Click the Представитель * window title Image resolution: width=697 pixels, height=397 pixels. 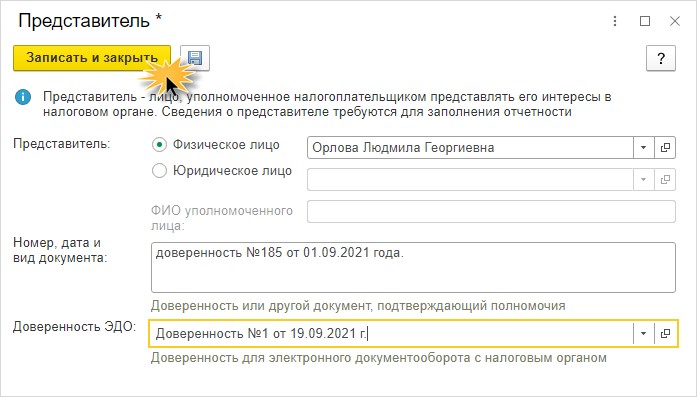pos(90,21)
